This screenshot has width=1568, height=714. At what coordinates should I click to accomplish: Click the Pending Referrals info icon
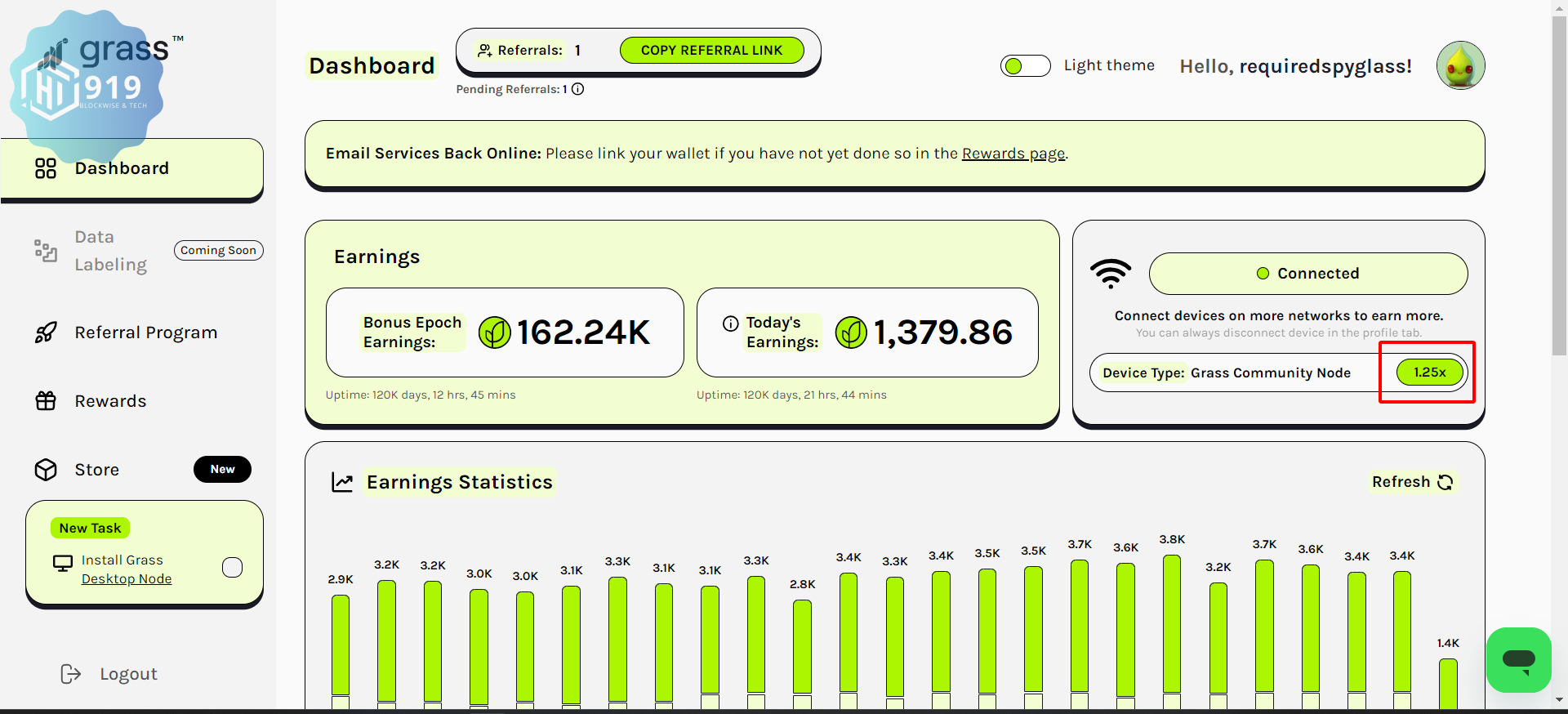tap(578, 89)
